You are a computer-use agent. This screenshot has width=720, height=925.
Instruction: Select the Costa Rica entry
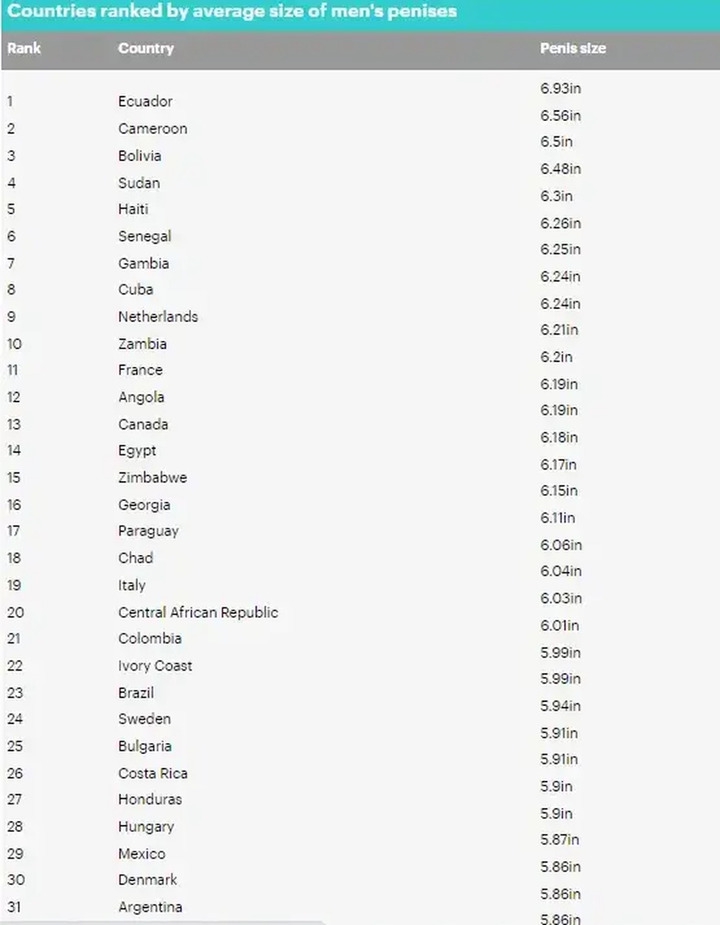tap(152, 773)
